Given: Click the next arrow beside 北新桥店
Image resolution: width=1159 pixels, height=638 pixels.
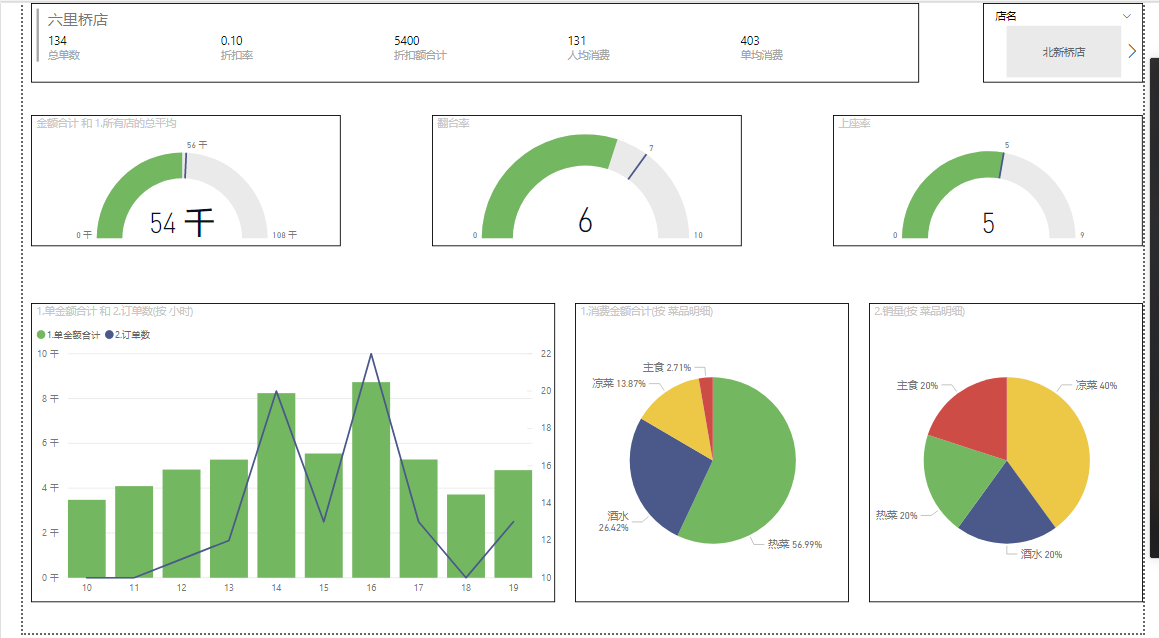Looking at the screenshot, I should tap(1132, 51).
